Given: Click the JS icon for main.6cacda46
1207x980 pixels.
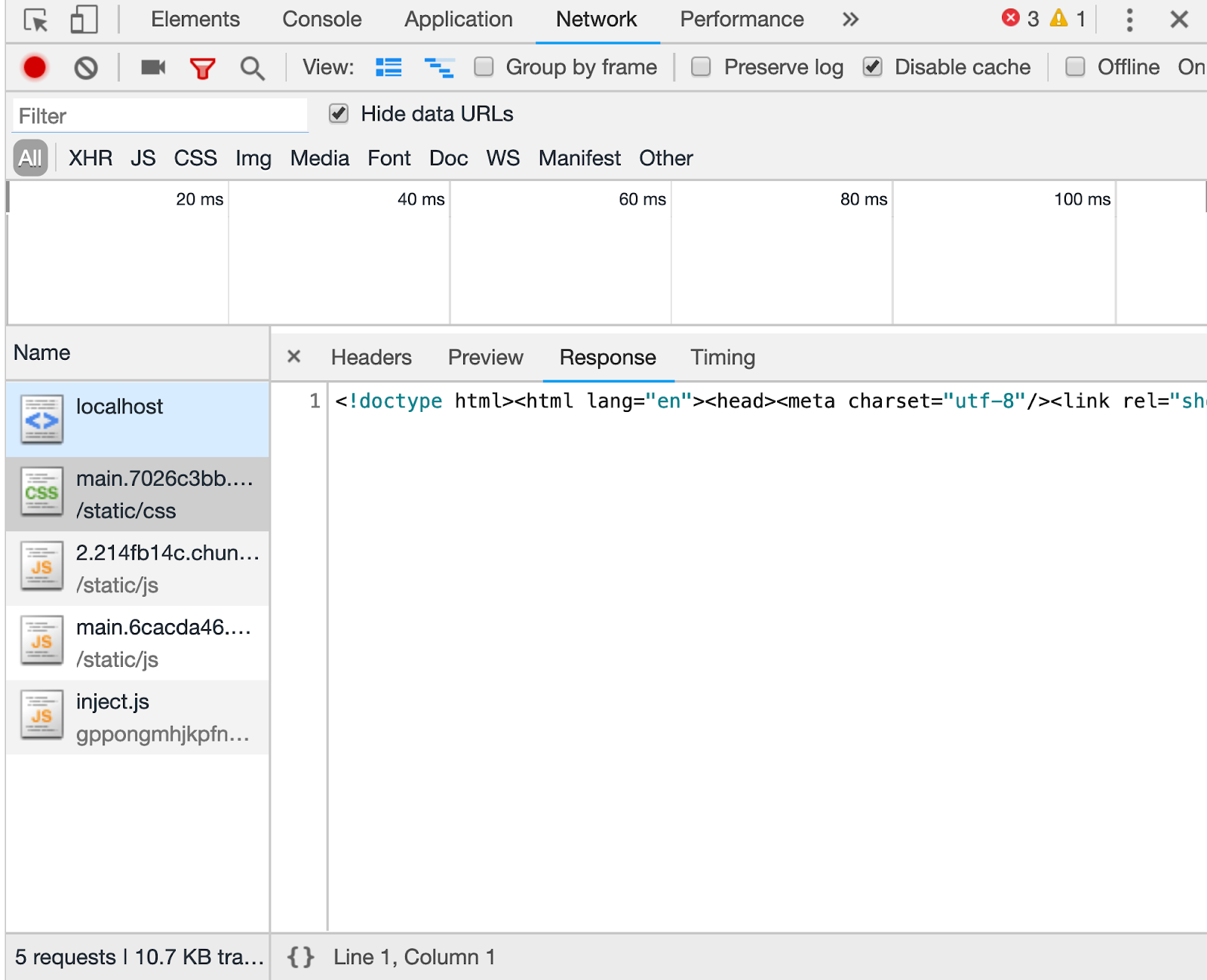Looking at the screenshot, I should pyautogui.click(x=41, y=641).
